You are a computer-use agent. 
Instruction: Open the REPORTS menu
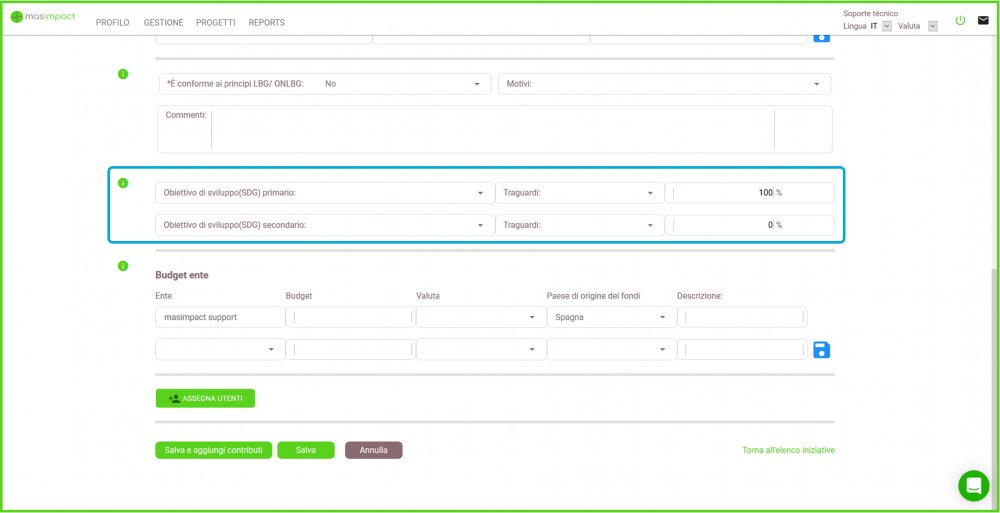click(266, 23)
